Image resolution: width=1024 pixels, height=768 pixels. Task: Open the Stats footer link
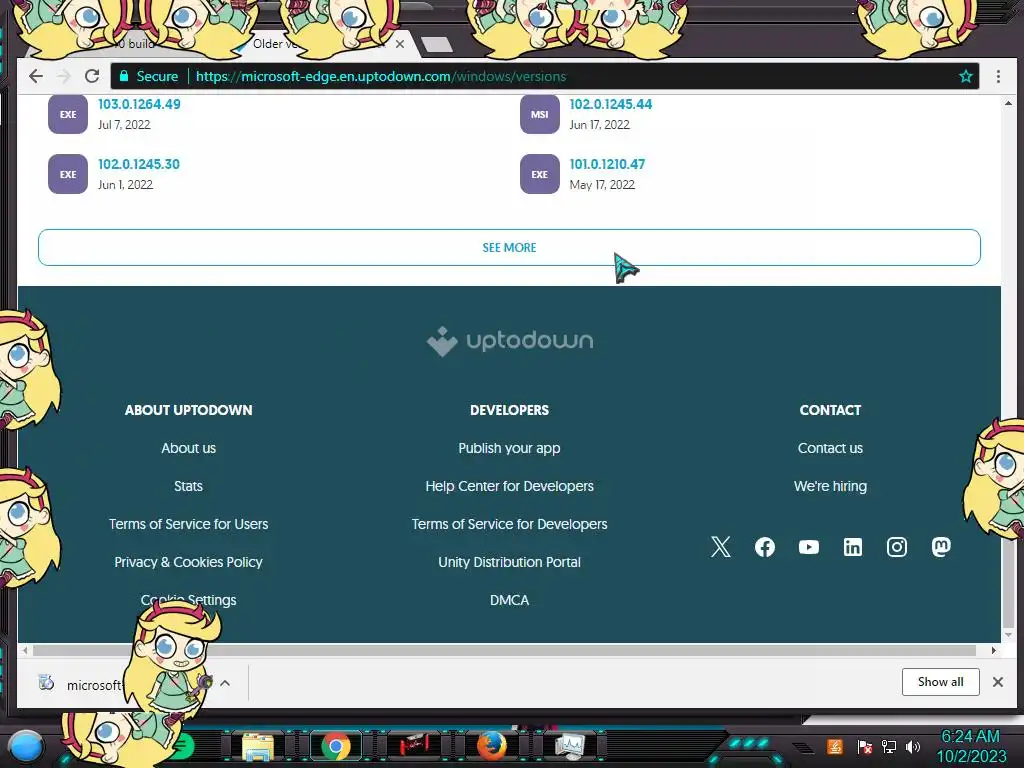point(188,486)
